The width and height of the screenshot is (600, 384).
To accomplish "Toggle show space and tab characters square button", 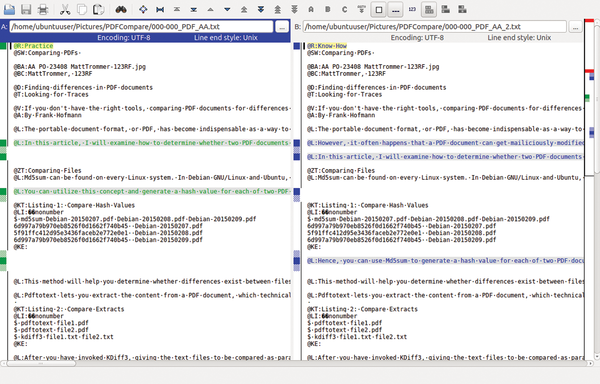I will tap(378, 10).
